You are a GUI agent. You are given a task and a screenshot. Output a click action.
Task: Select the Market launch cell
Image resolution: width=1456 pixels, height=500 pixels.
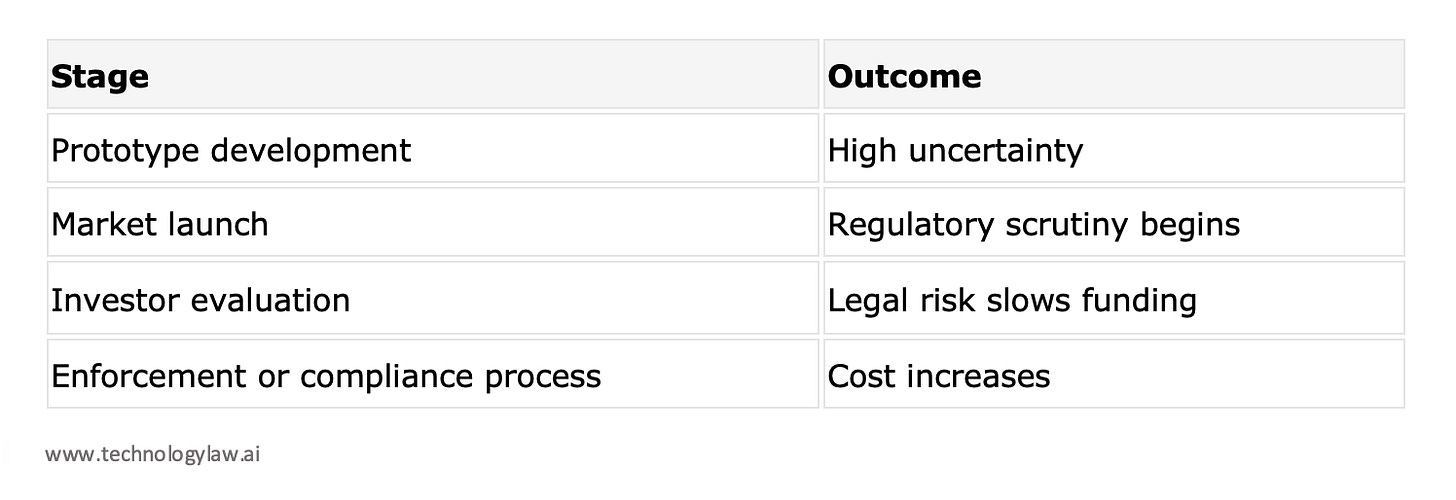click(x=433, y=223)
